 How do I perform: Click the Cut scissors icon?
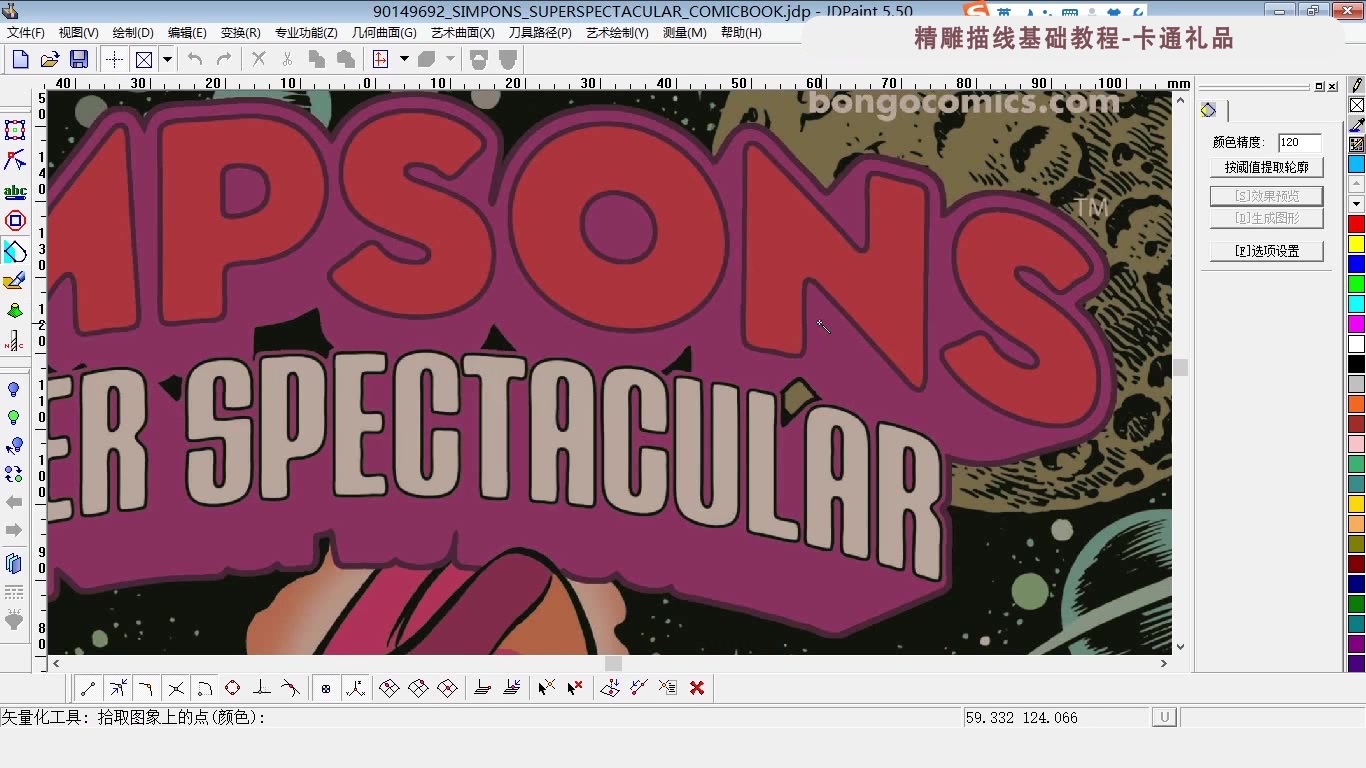coord(288,59)
